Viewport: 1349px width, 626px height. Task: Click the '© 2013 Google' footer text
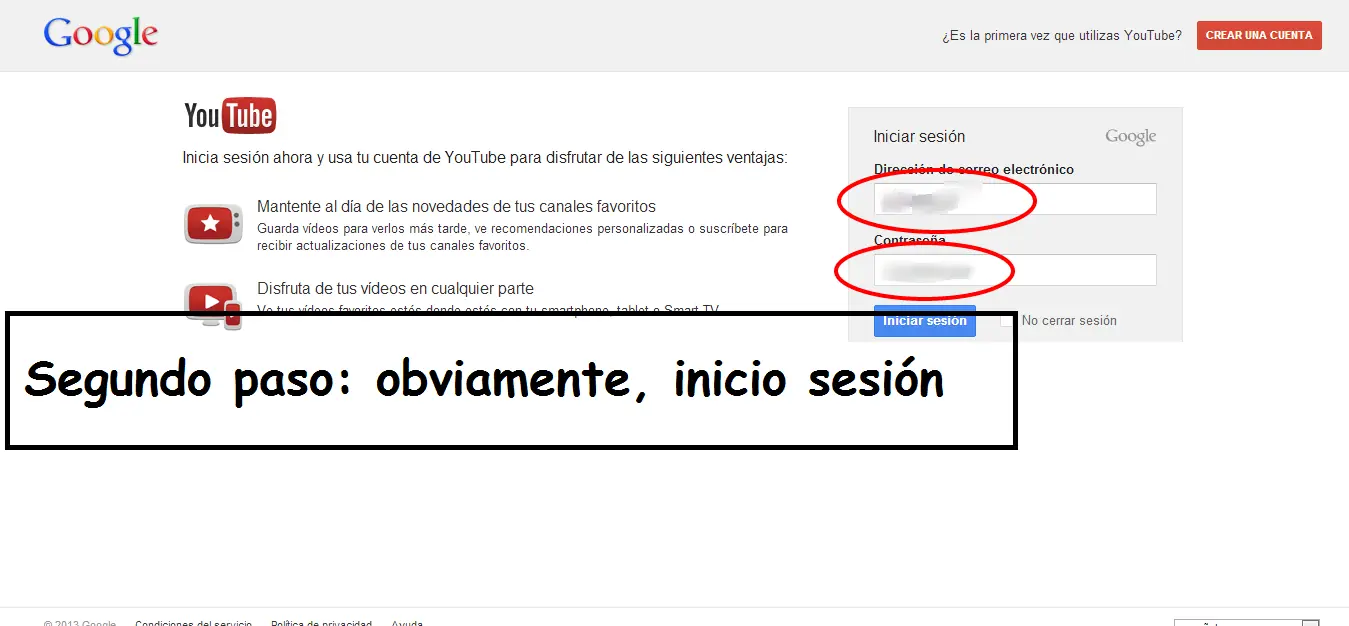point(80,622)
